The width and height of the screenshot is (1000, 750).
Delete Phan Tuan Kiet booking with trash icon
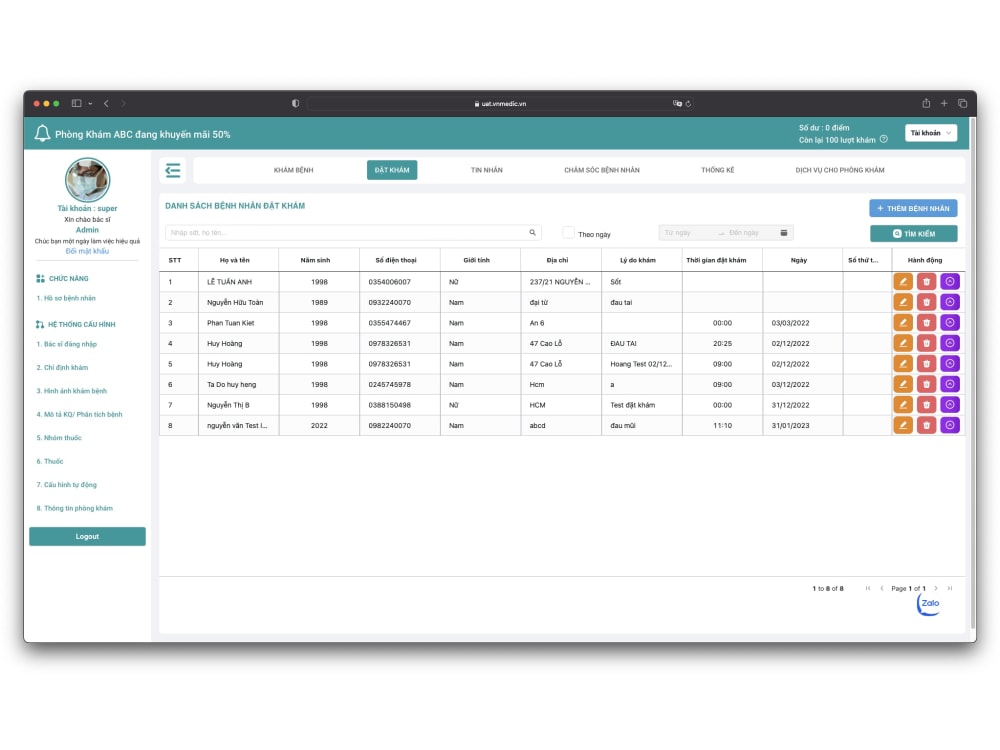pos(926,323)
